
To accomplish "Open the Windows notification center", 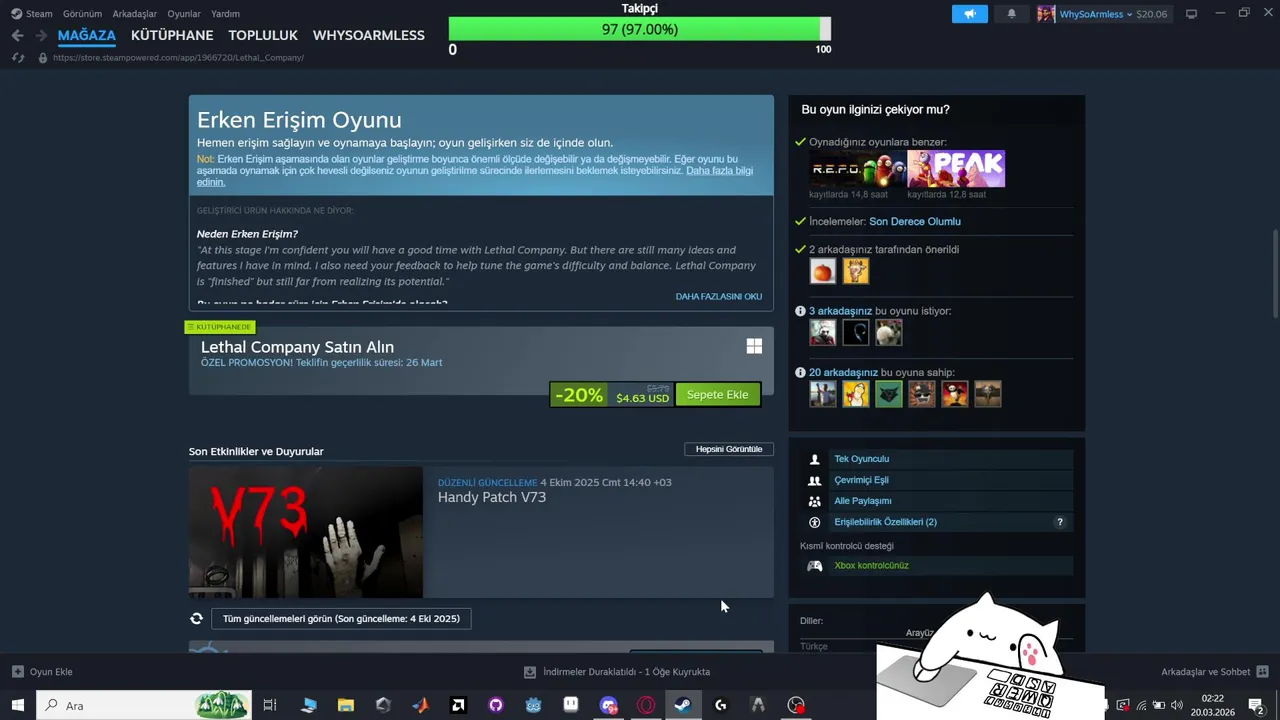I will click(1256, 705).
